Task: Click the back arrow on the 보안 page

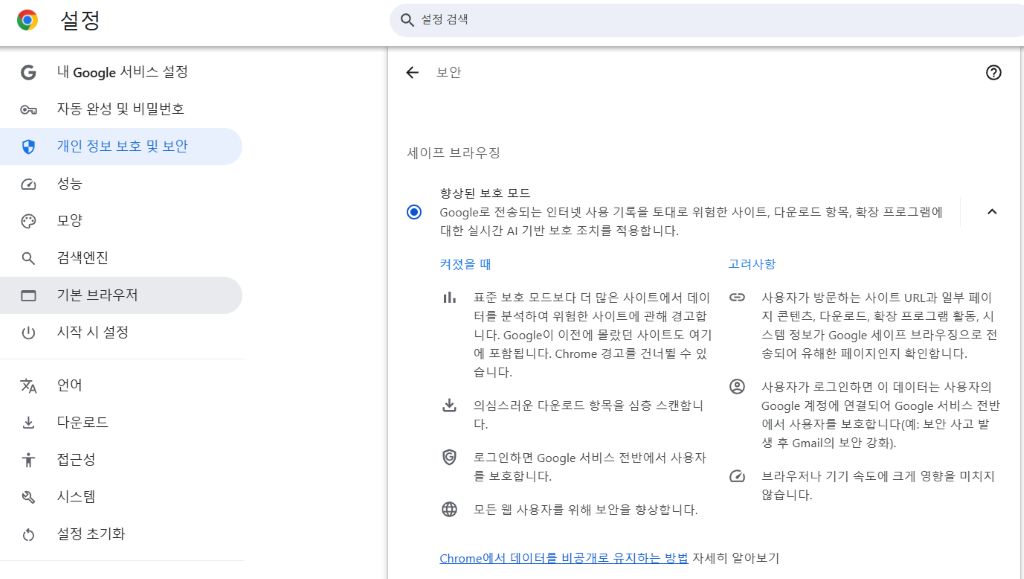Action: pyautogui.click(x=413, y=72)
